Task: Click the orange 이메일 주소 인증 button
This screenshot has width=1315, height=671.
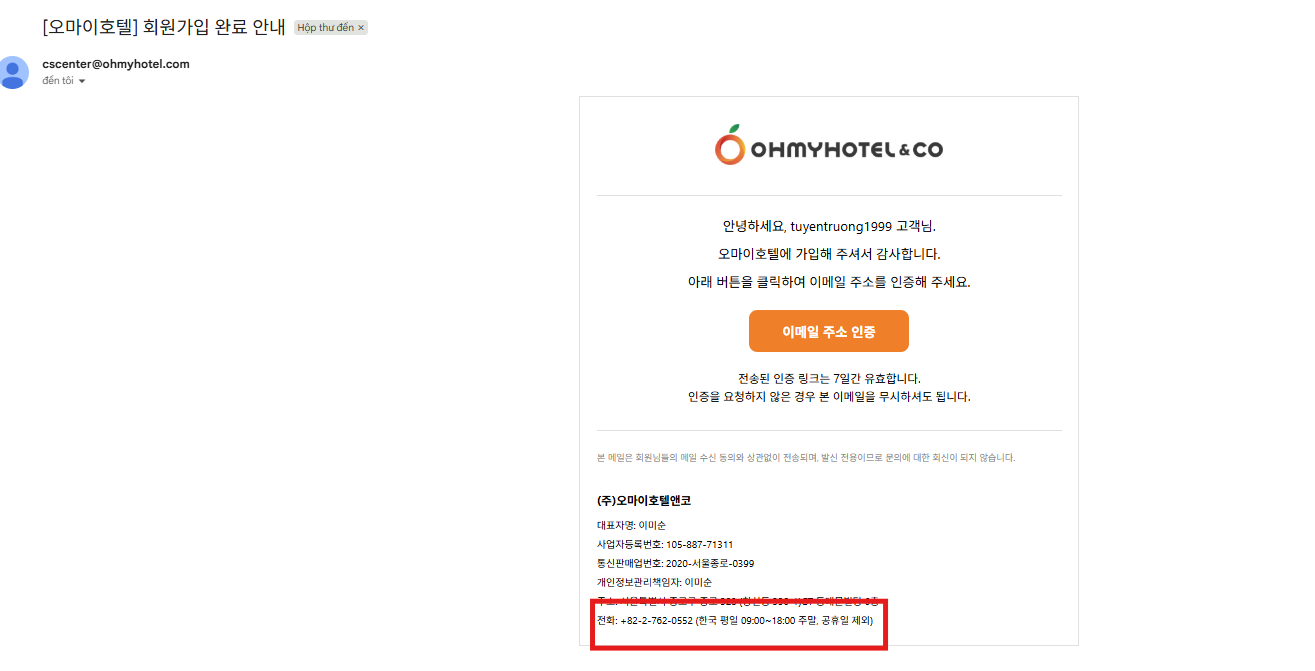Action: [829, 331]
